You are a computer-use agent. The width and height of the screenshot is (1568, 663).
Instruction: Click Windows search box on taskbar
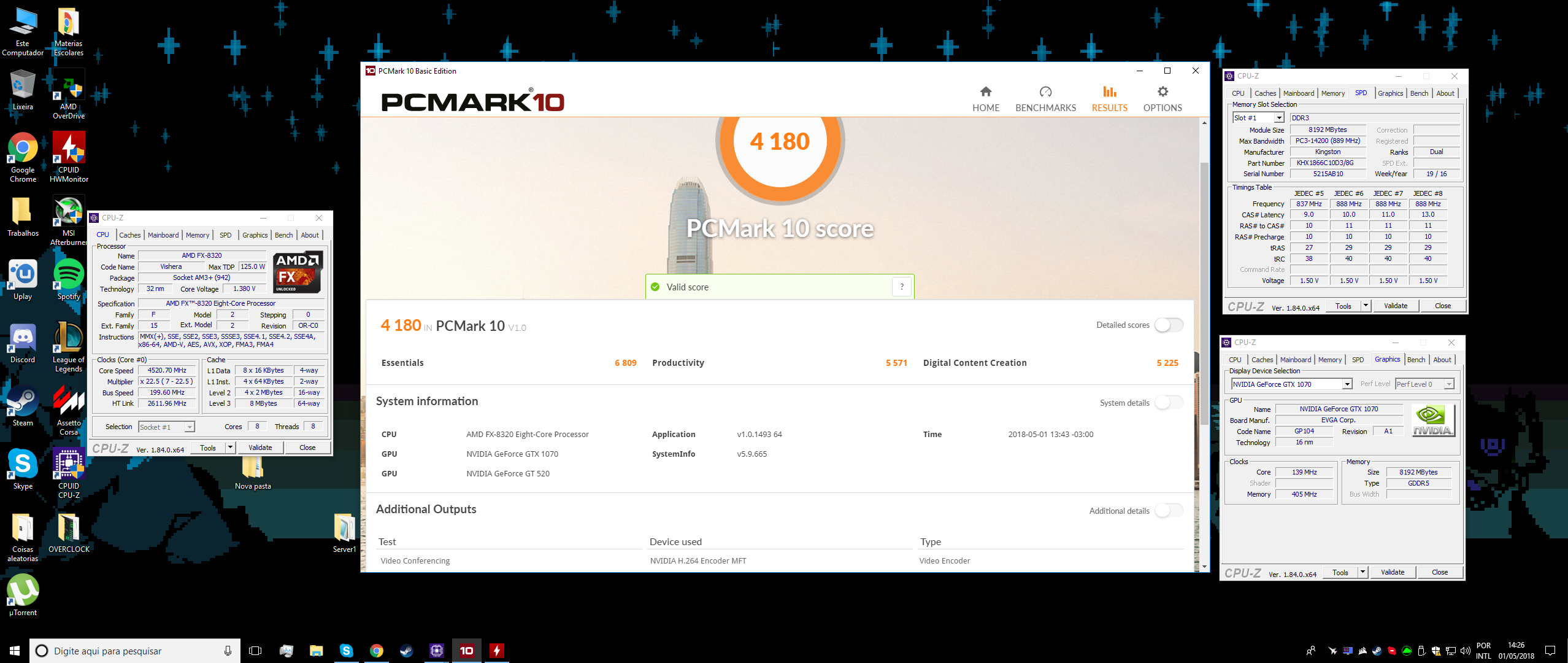tap(135, 651)
